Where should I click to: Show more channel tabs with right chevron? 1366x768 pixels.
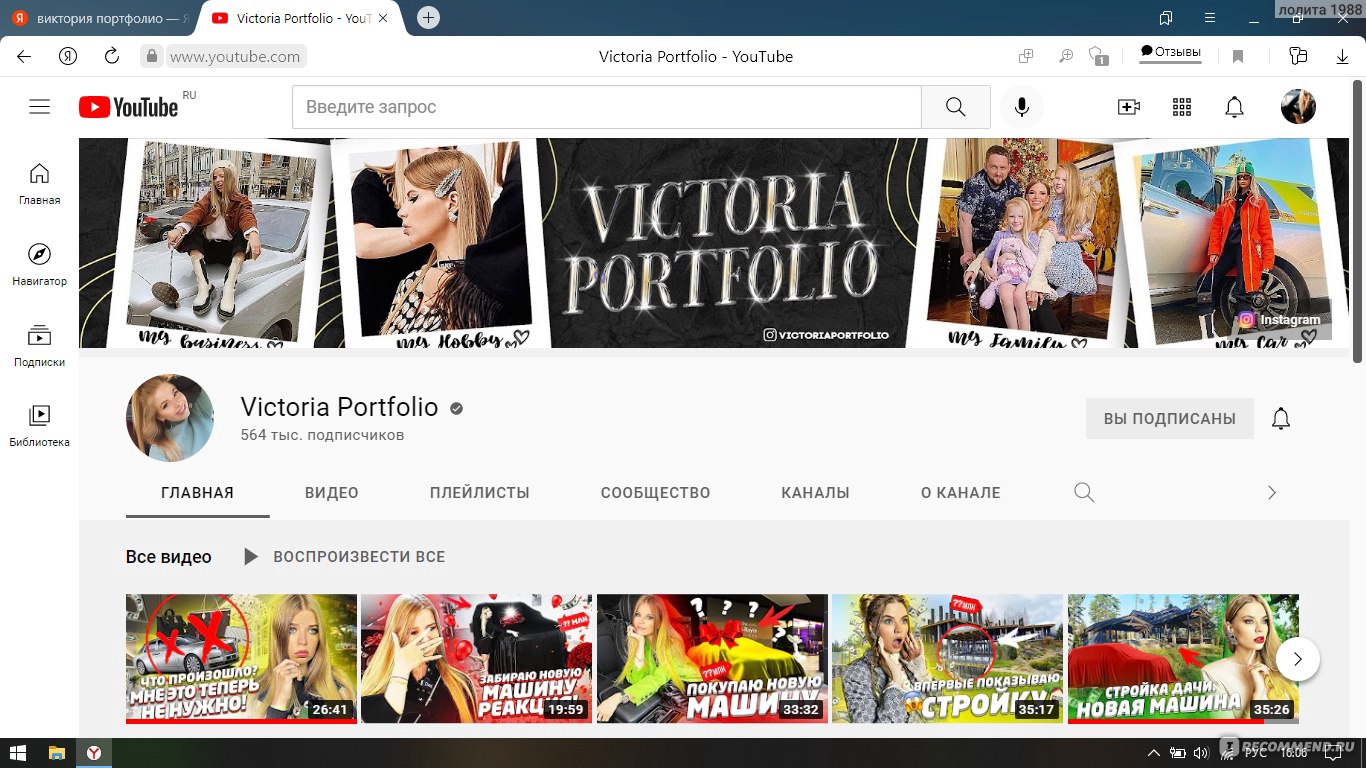(1272, 492)
